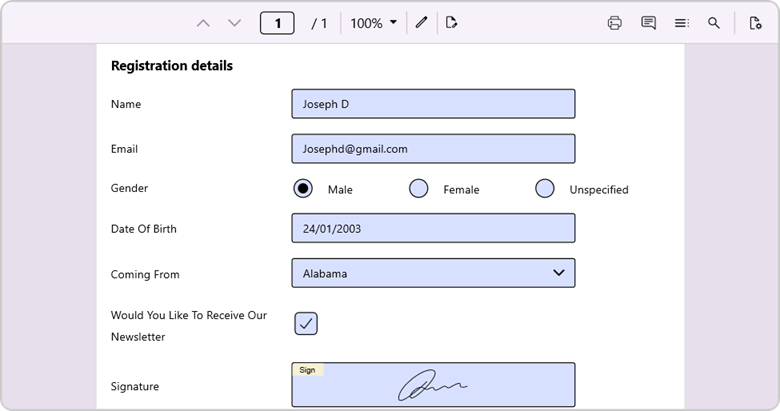Click the Gender label
Viewport: 780px width, 411px height.
tap(129, 188)
